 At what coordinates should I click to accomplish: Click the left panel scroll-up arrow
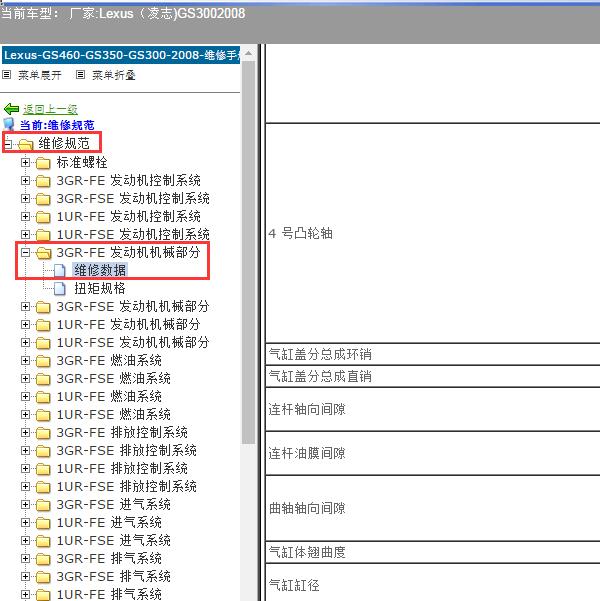point(248,53)
